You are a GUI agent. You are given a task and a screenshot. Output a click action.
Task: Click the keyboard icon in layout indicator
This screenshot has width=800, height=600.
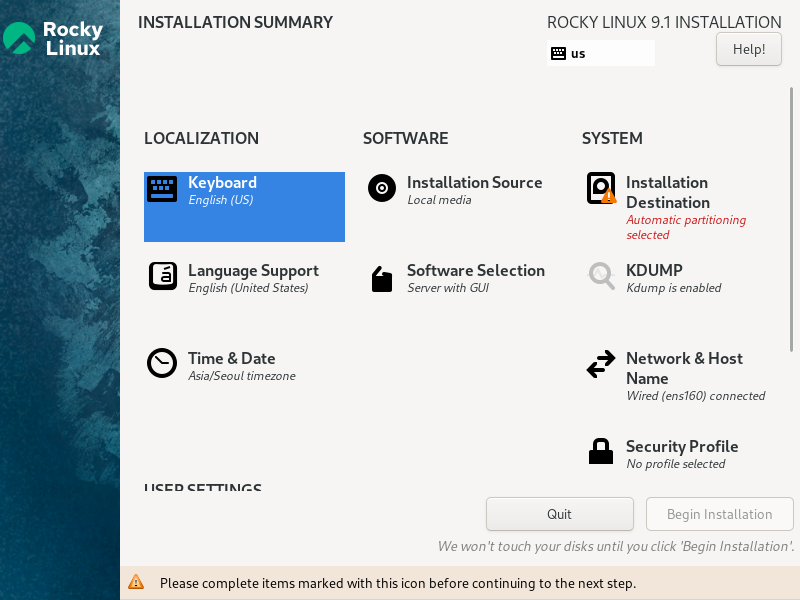click(558, 53)
